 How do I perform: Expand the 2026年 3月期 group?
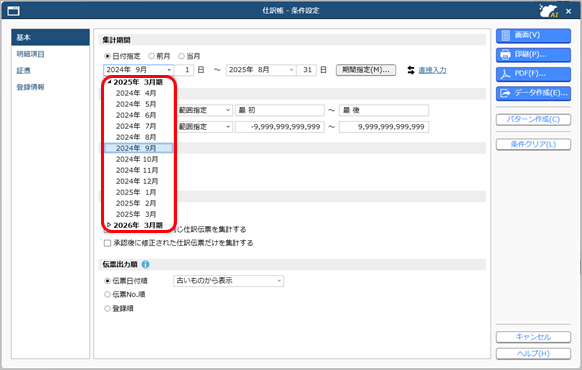pyautogui.click(x=109, y=225)
